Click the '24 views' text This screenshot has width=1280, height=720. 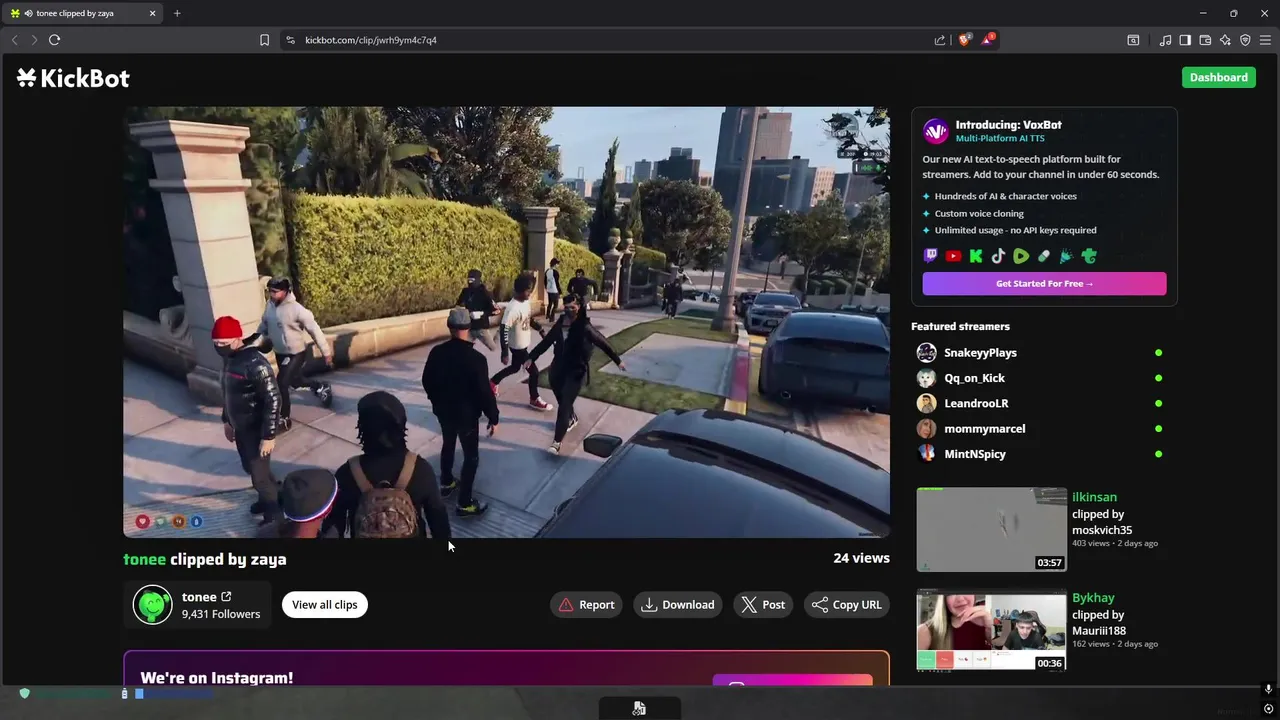click(861, 558)
